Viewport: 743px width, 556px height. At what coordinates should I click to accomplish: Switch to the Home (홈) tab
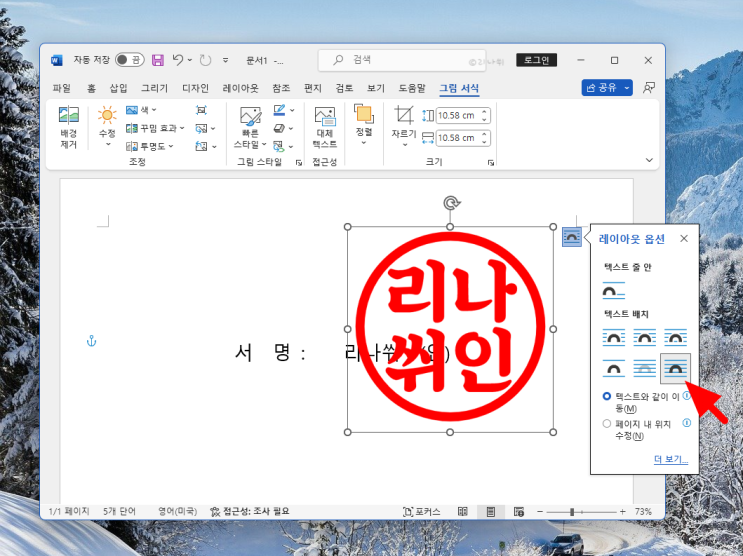tap(91, 88)
